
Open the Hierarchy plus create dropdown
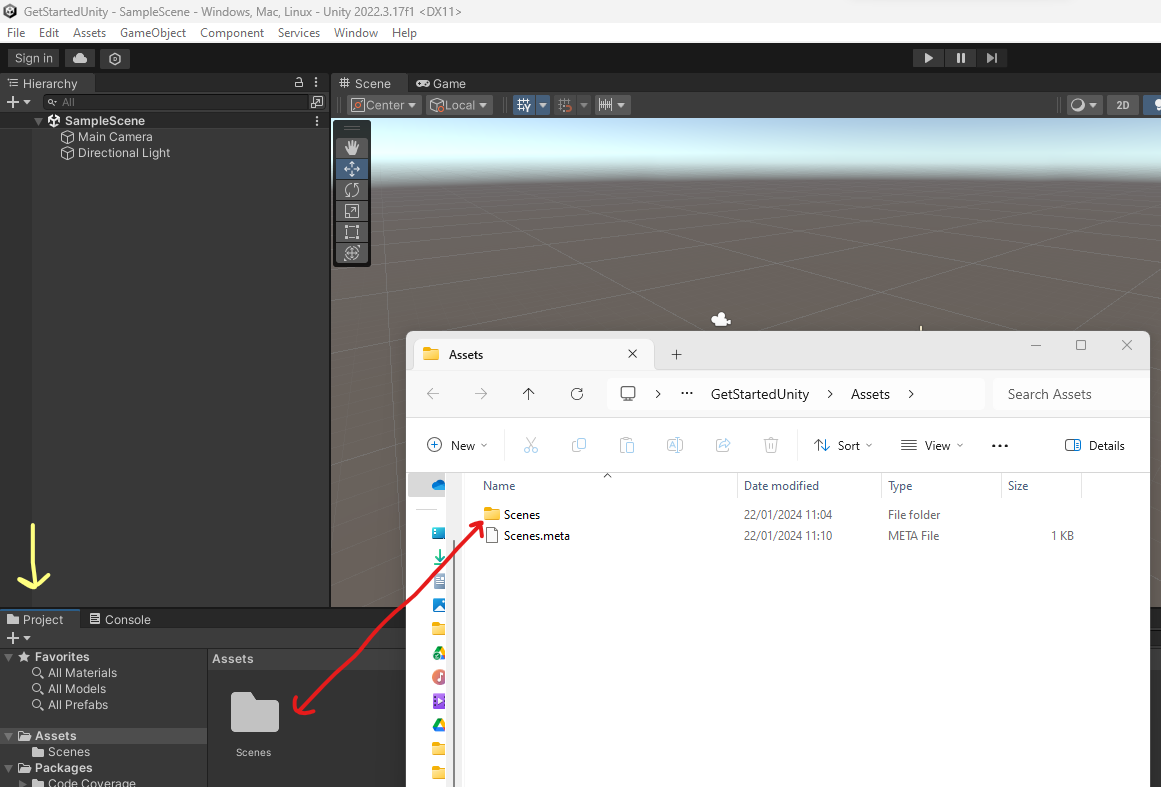pos(19,102)
